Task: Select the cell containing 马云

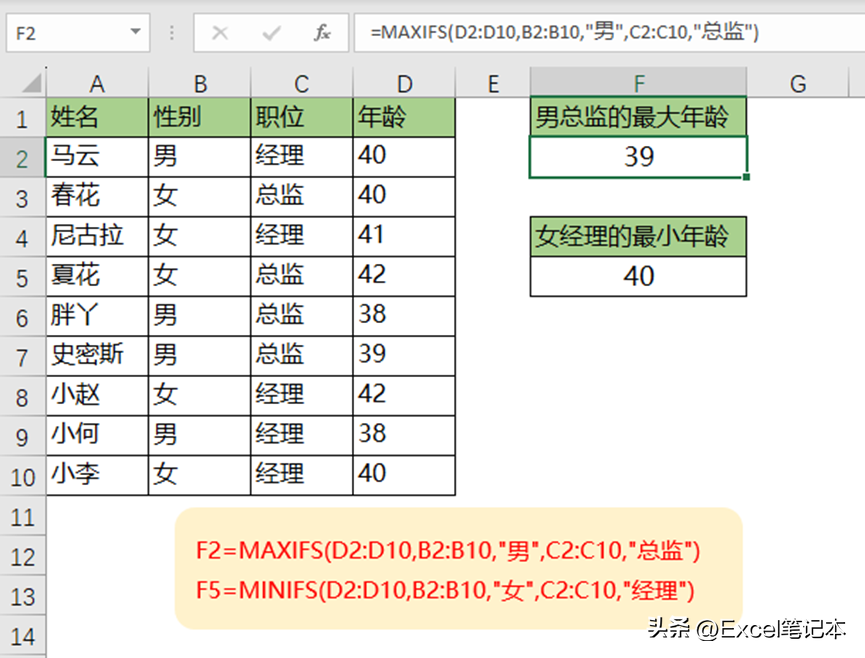Action: tap(97, 157)
